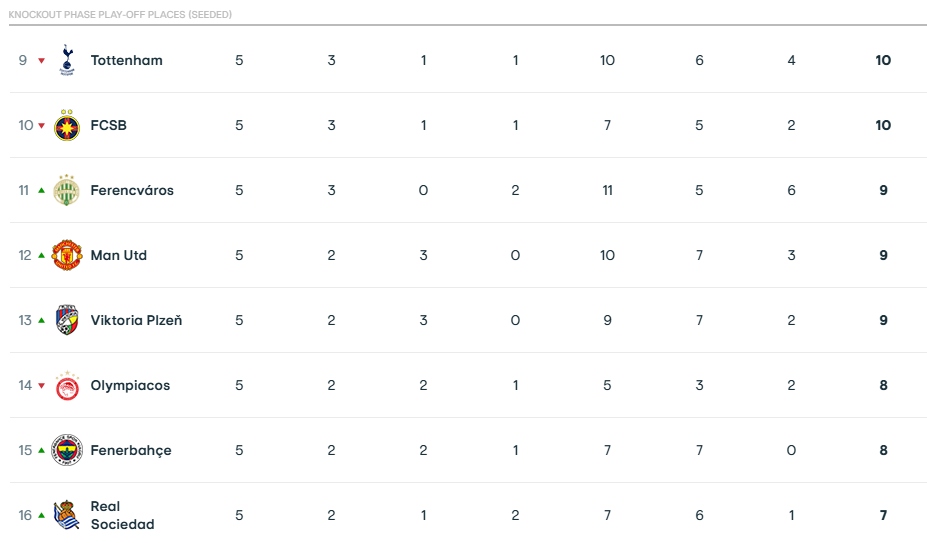This screenshot has height=543, width=927.
Task: Click position number 9 beside Tottenham
Action: [x=22, y=60]
